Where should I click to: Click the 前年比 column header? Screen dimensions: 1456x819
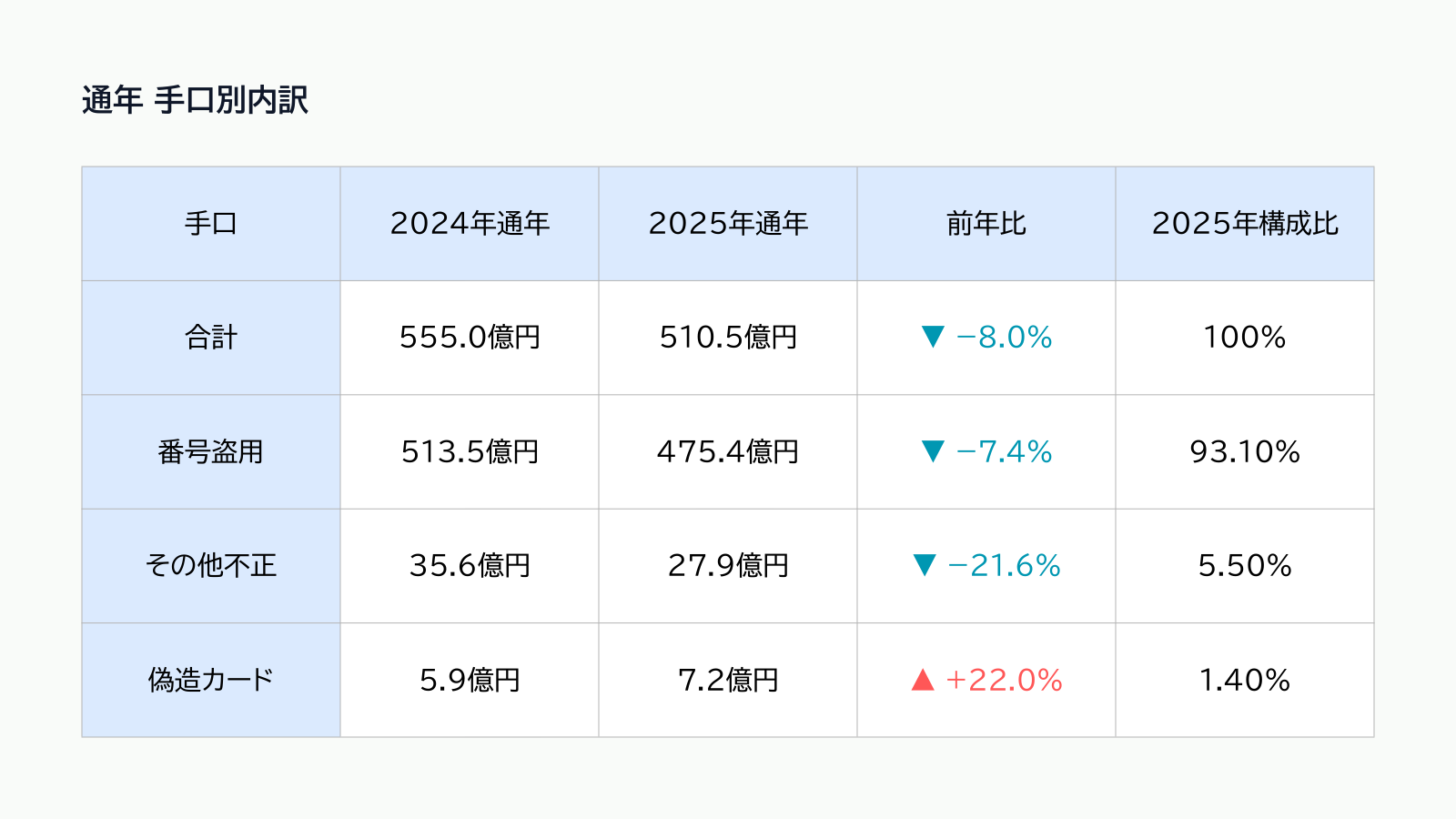click(986, 224)
